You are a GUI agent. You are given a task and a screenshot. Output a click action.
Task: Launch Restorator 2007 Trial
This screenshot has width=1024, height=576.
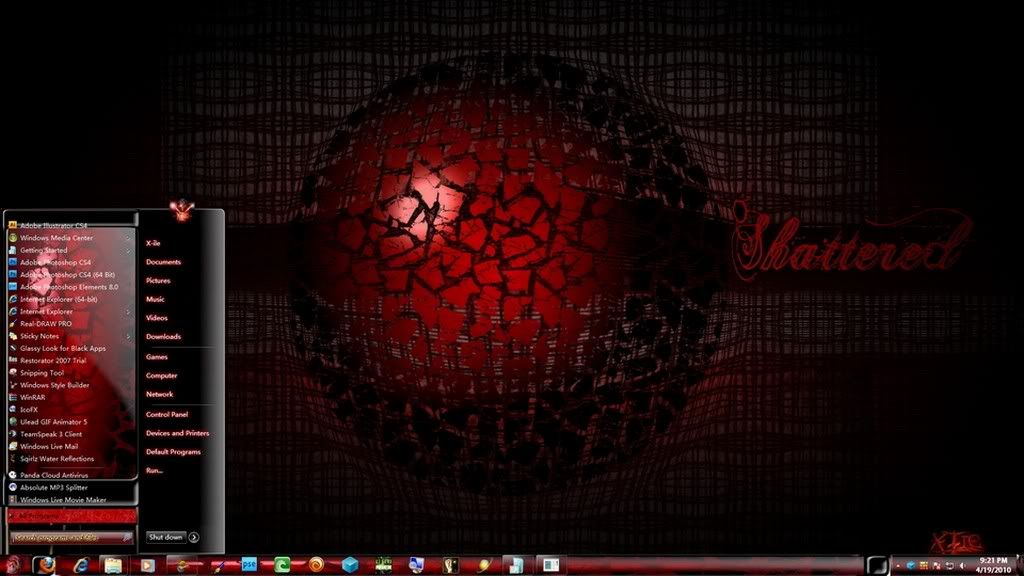53,360
